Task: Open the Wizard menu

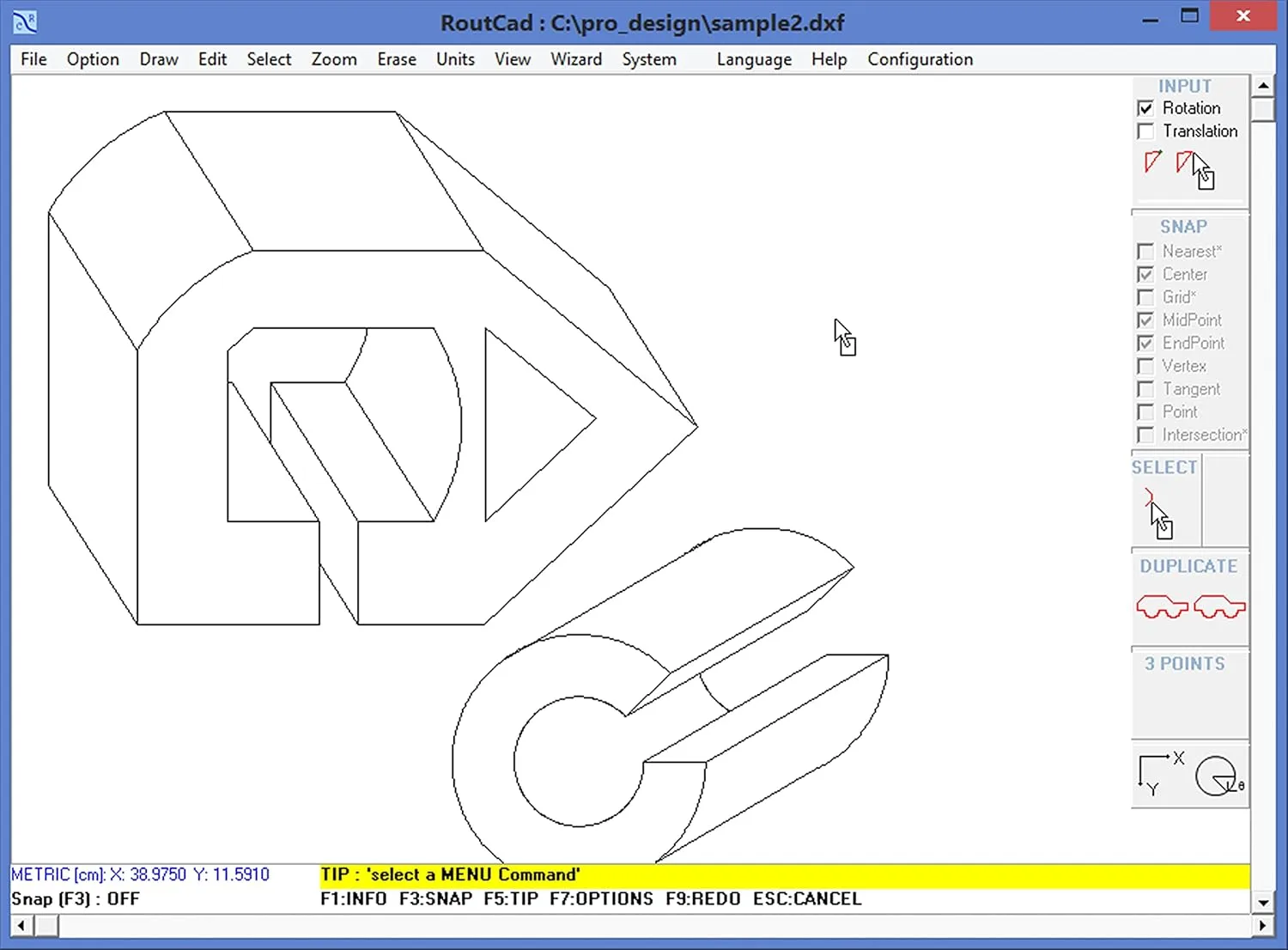Action: click(x=576, y=59)
